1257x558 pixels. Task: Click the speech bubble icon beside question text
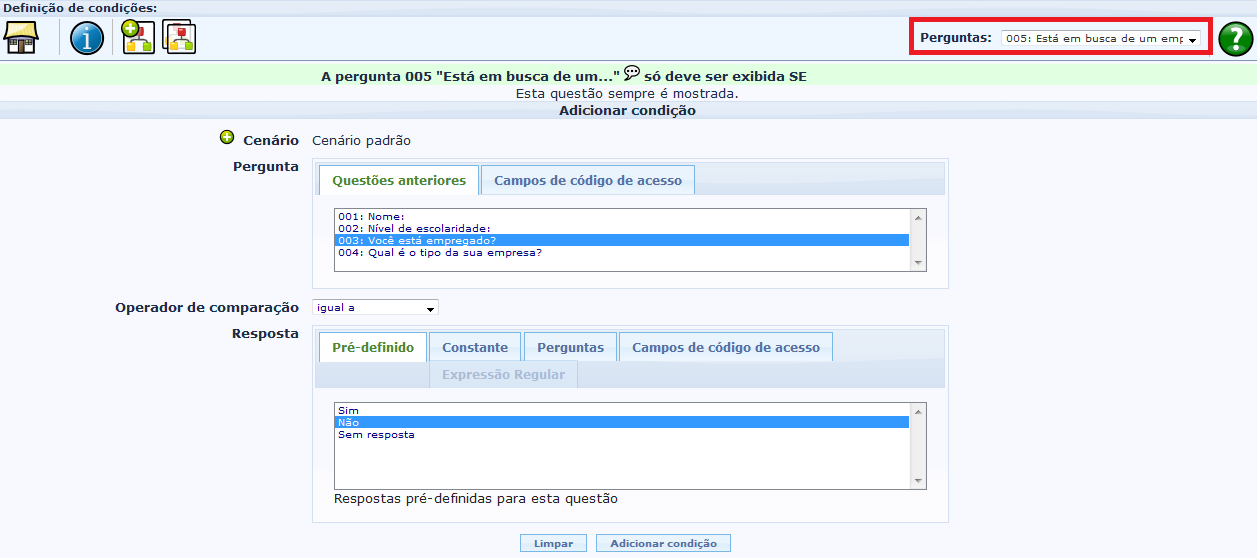click(x=632, y=74)
